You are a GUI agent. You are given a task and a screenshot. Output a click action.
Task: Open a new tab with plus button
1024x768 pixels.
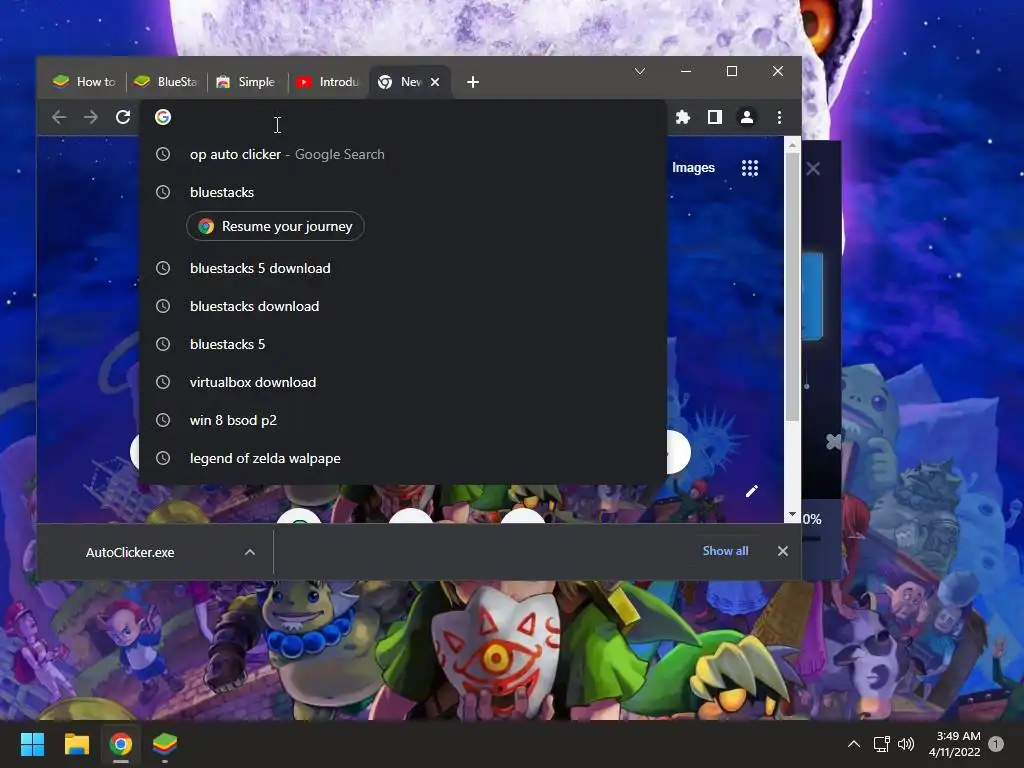(473, 82)
